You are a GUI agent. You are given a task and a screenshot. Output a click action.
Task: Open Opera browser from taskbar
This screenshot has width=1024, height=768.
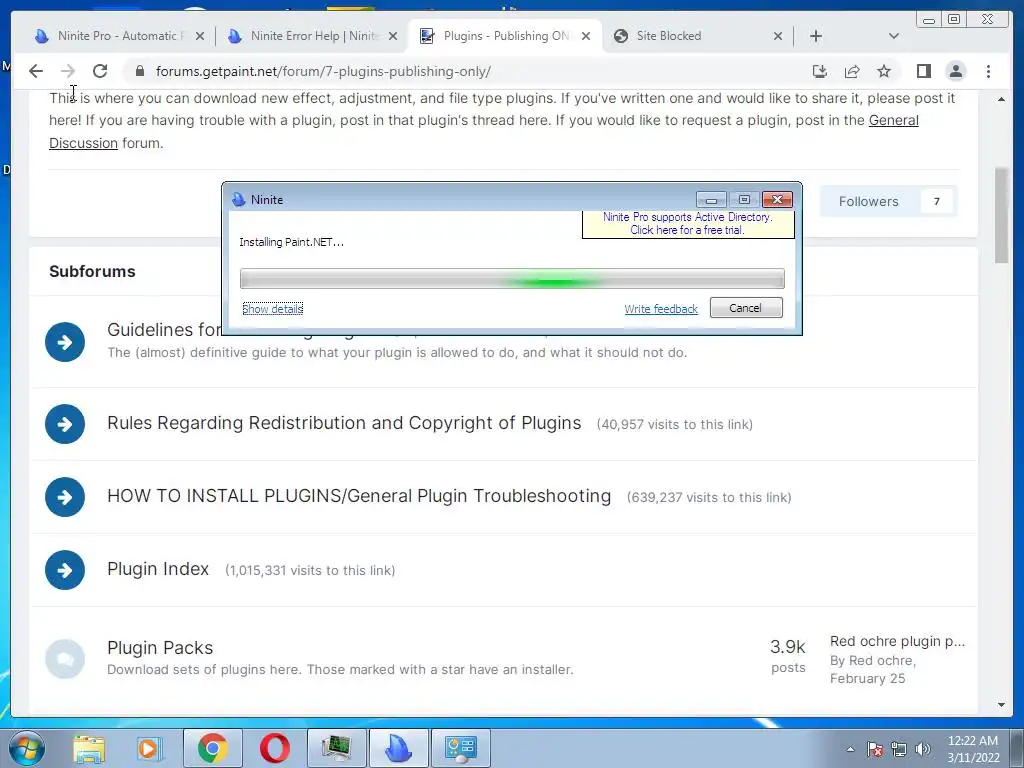pyautogui.click(x=274, y=748)
